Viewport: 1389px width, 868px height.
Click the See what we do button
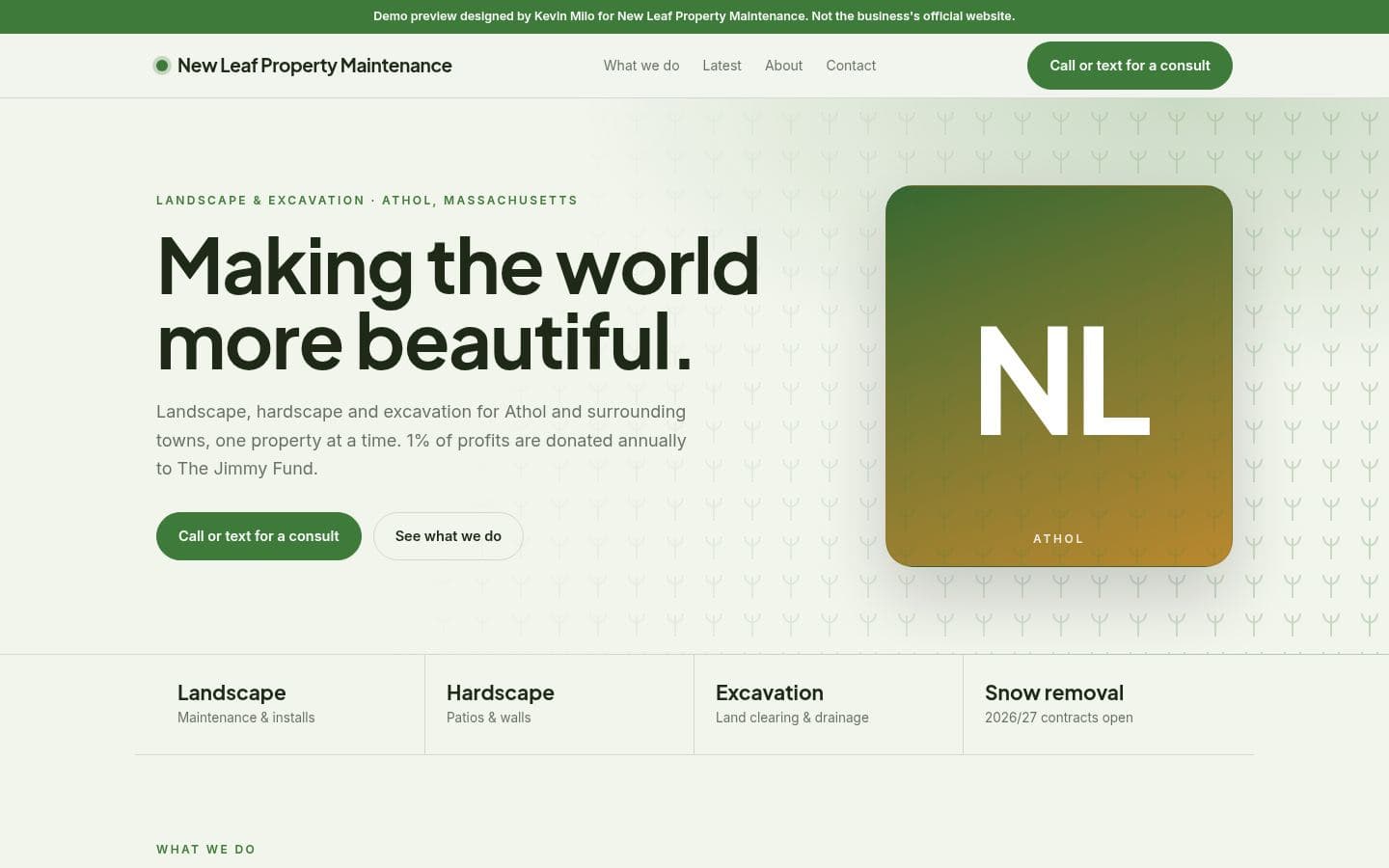(449, 536)
